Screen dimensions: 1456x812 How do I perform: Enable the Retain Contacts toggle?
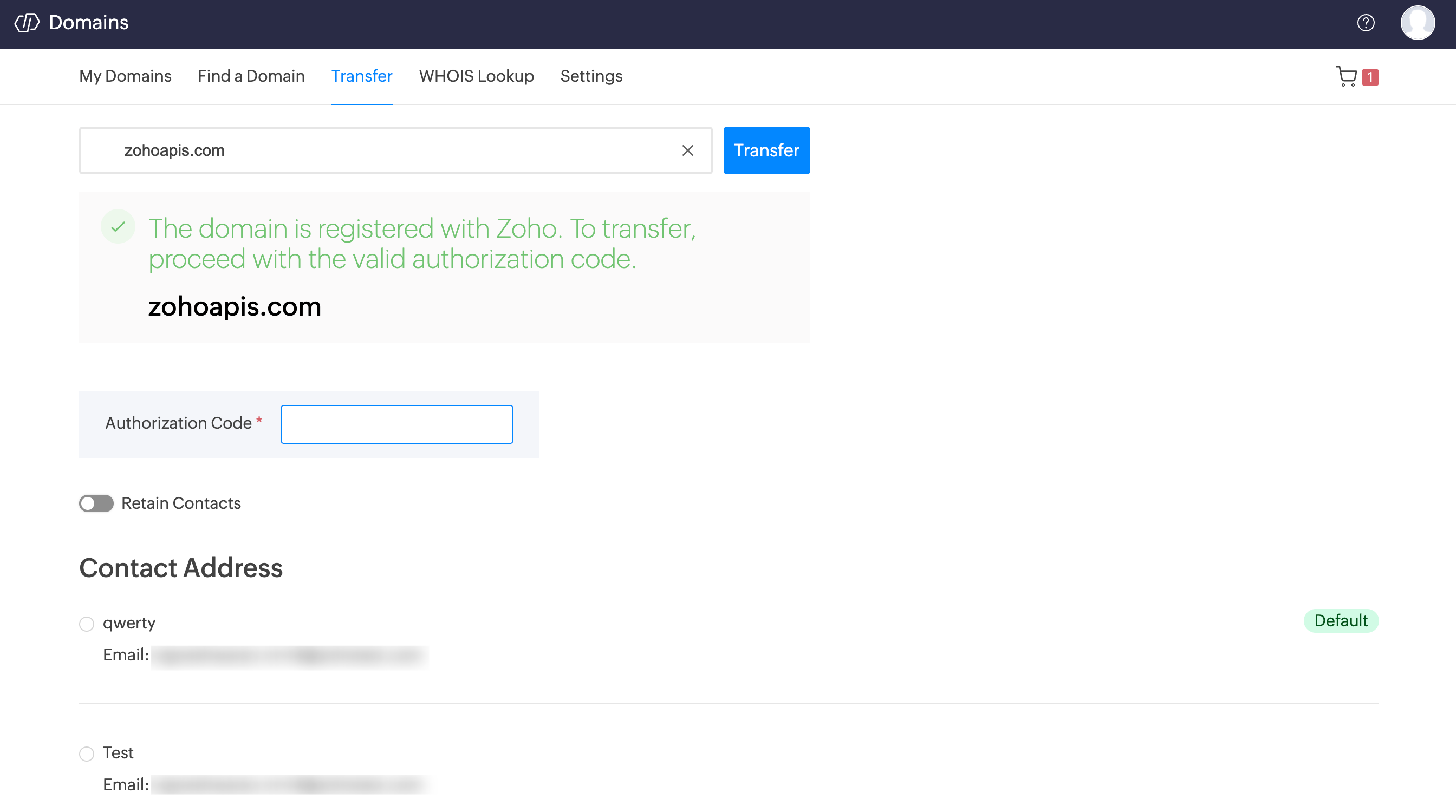96,503
